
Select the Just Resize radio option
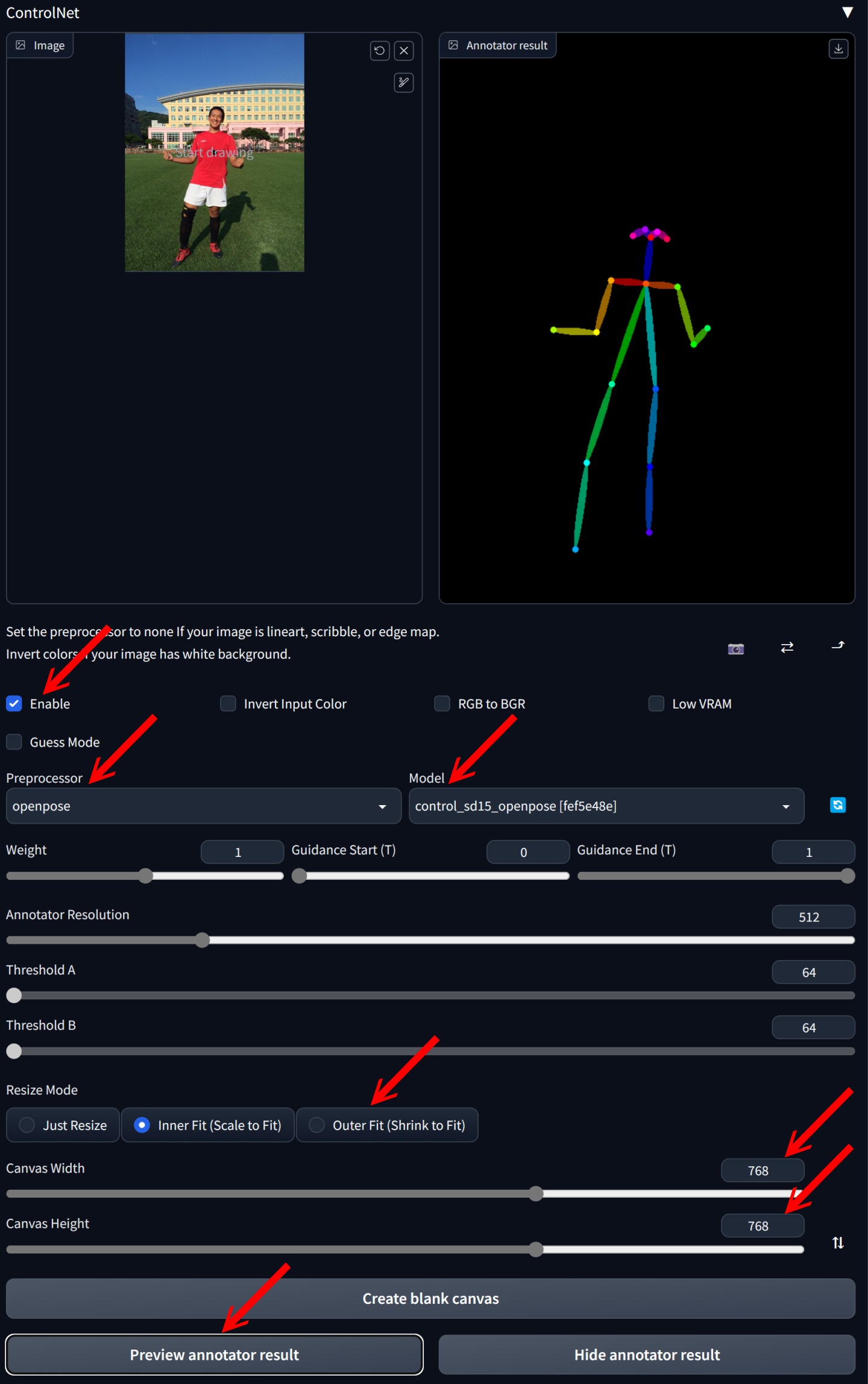tap(27, 1125)
